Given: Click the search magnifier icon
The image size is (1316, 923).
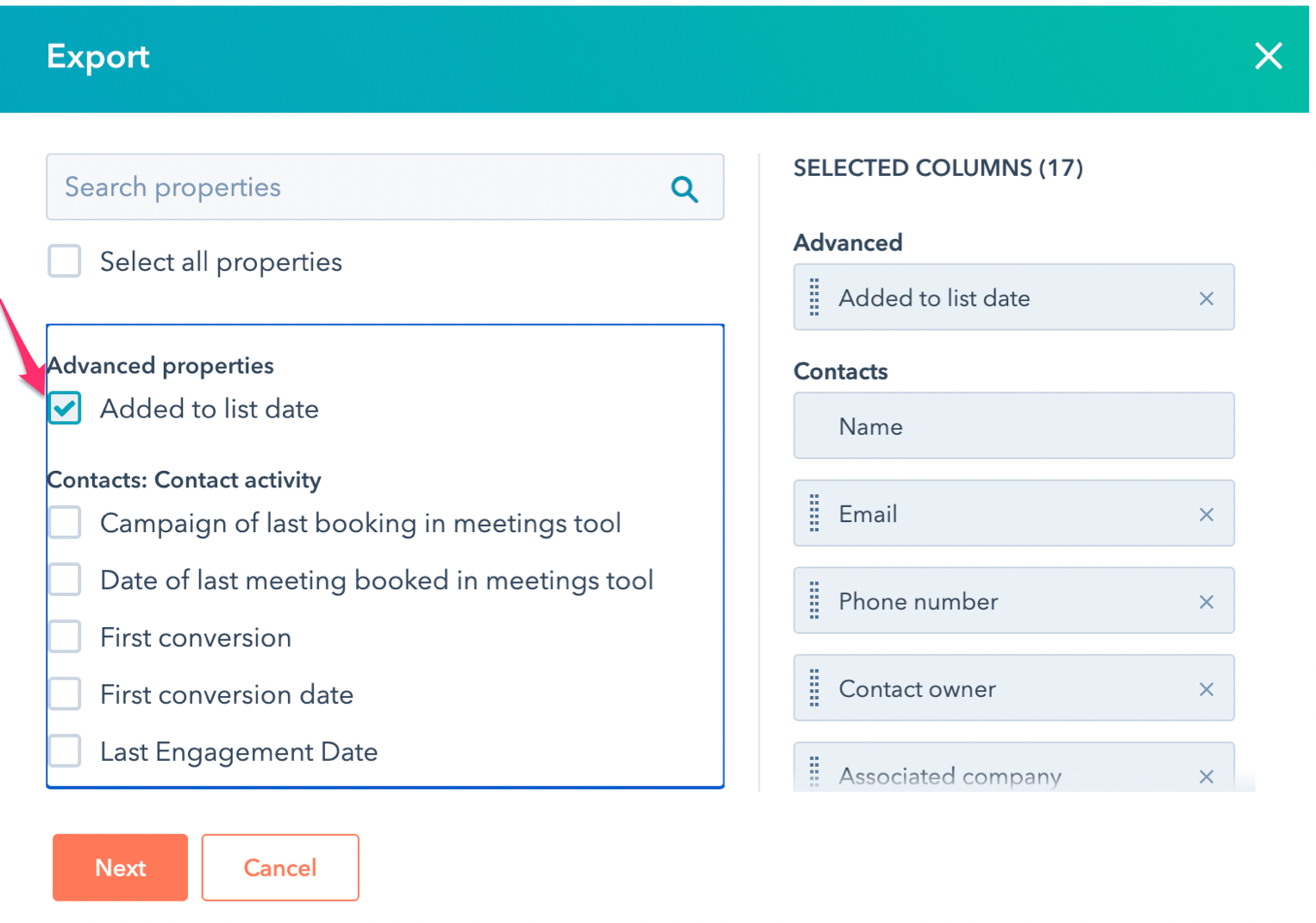Looking at the screenshot, I should coord(684,188).
